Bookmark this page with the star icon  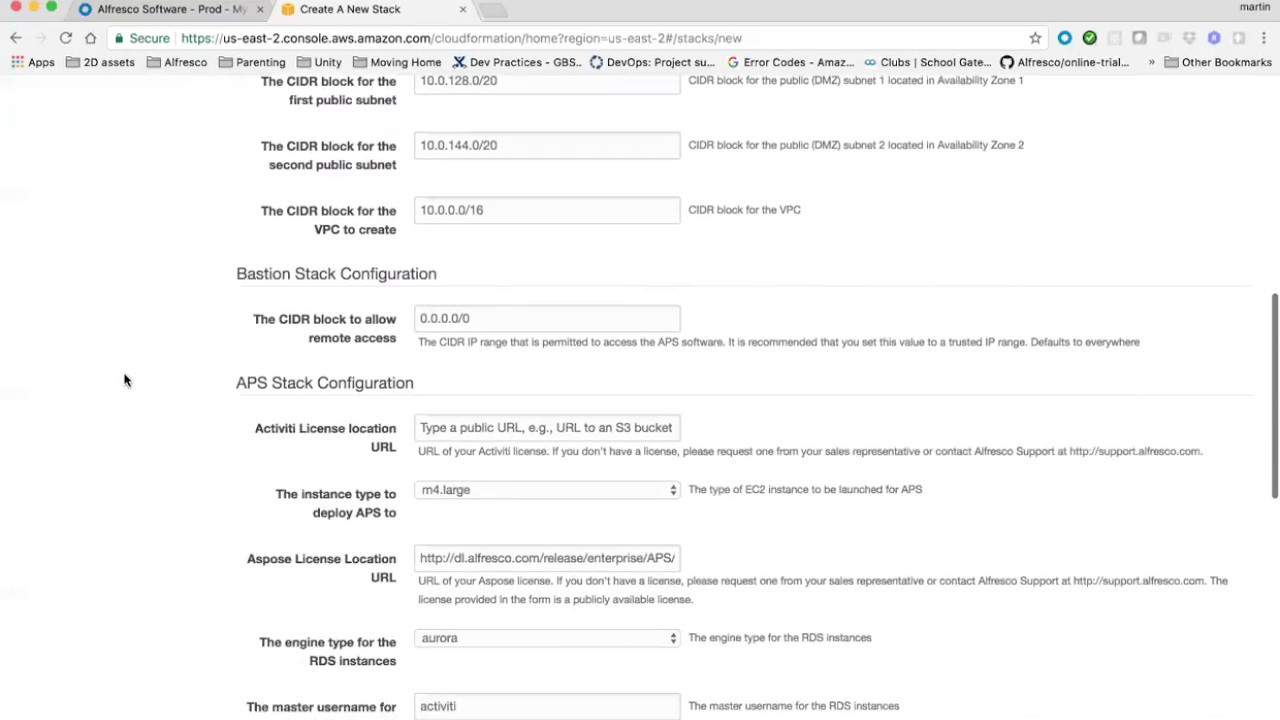1035,38
